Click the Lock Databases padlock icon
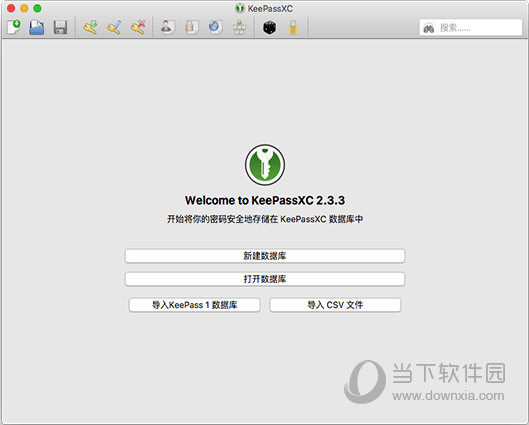This screenshot has height=425, width=529. click(293, 27)
